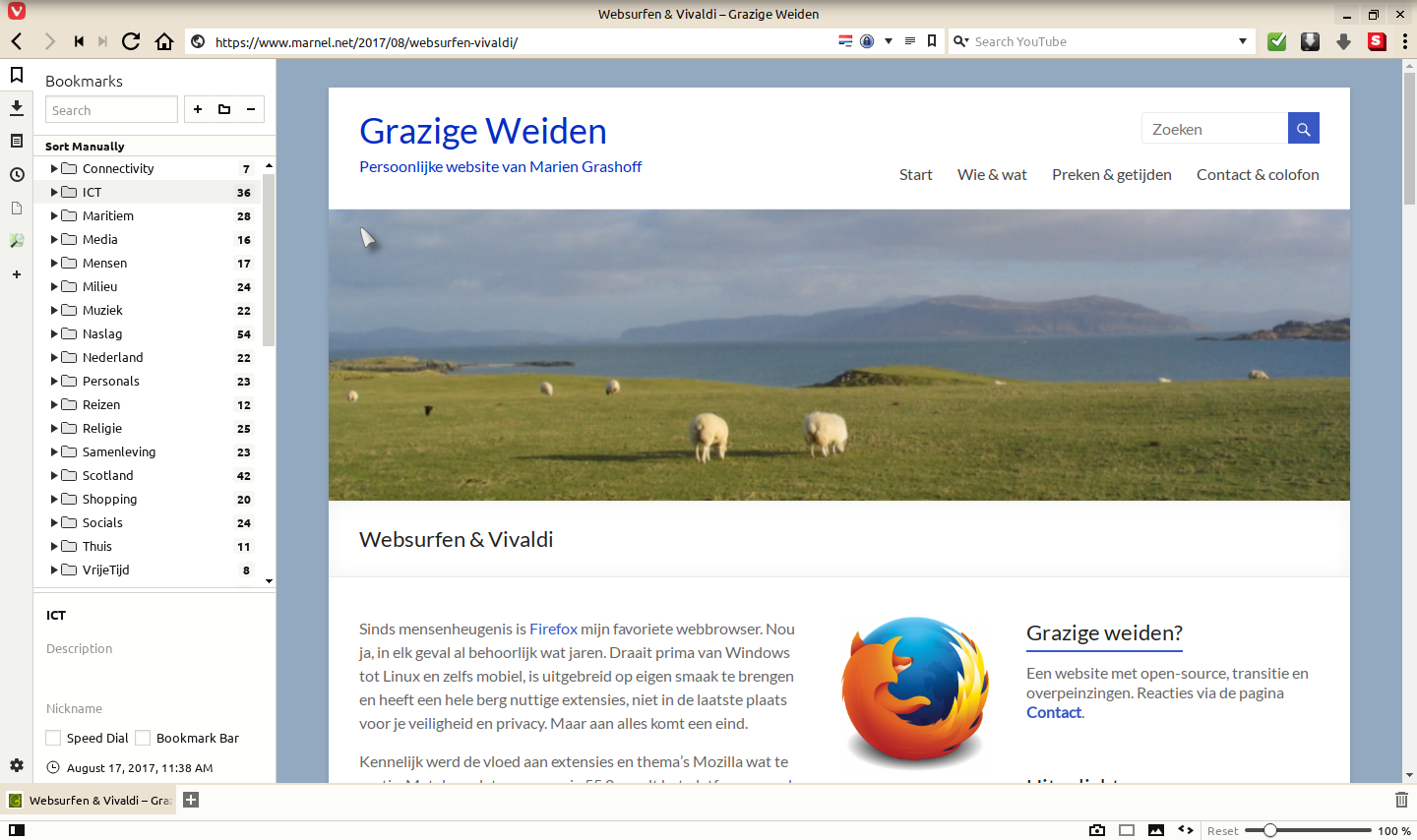Toggle the side panel from status bar
The height and width of the screenshot is (840, 1417).
tap(17, 830)
